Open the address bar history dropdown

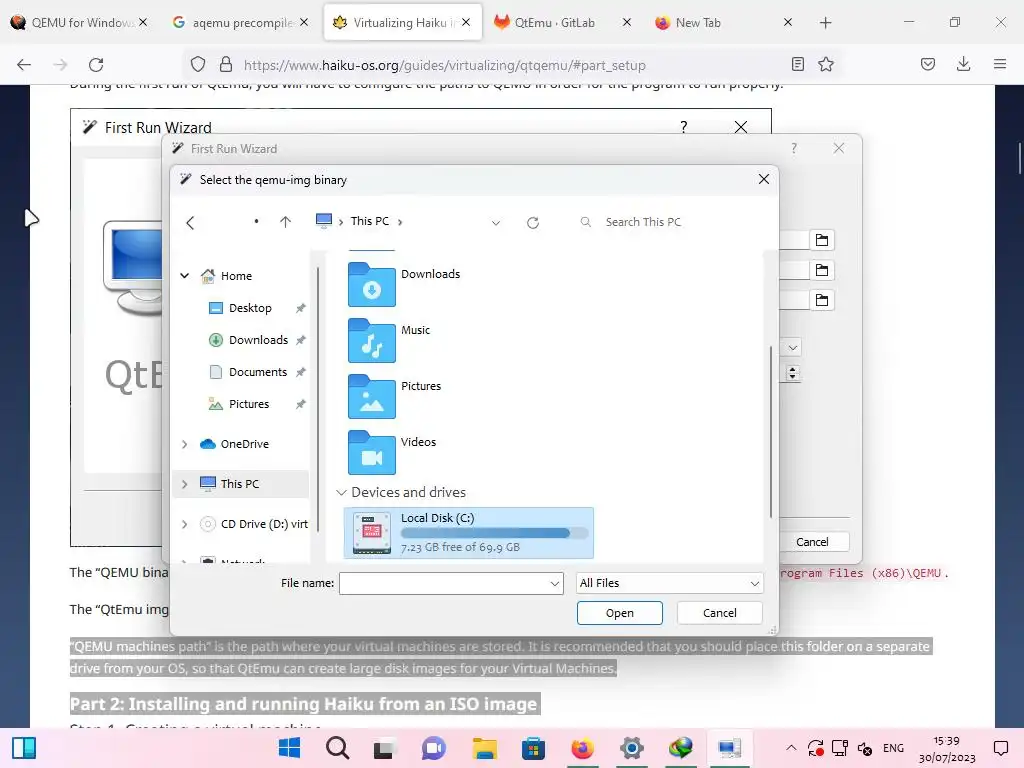click(x=496, y=223)
